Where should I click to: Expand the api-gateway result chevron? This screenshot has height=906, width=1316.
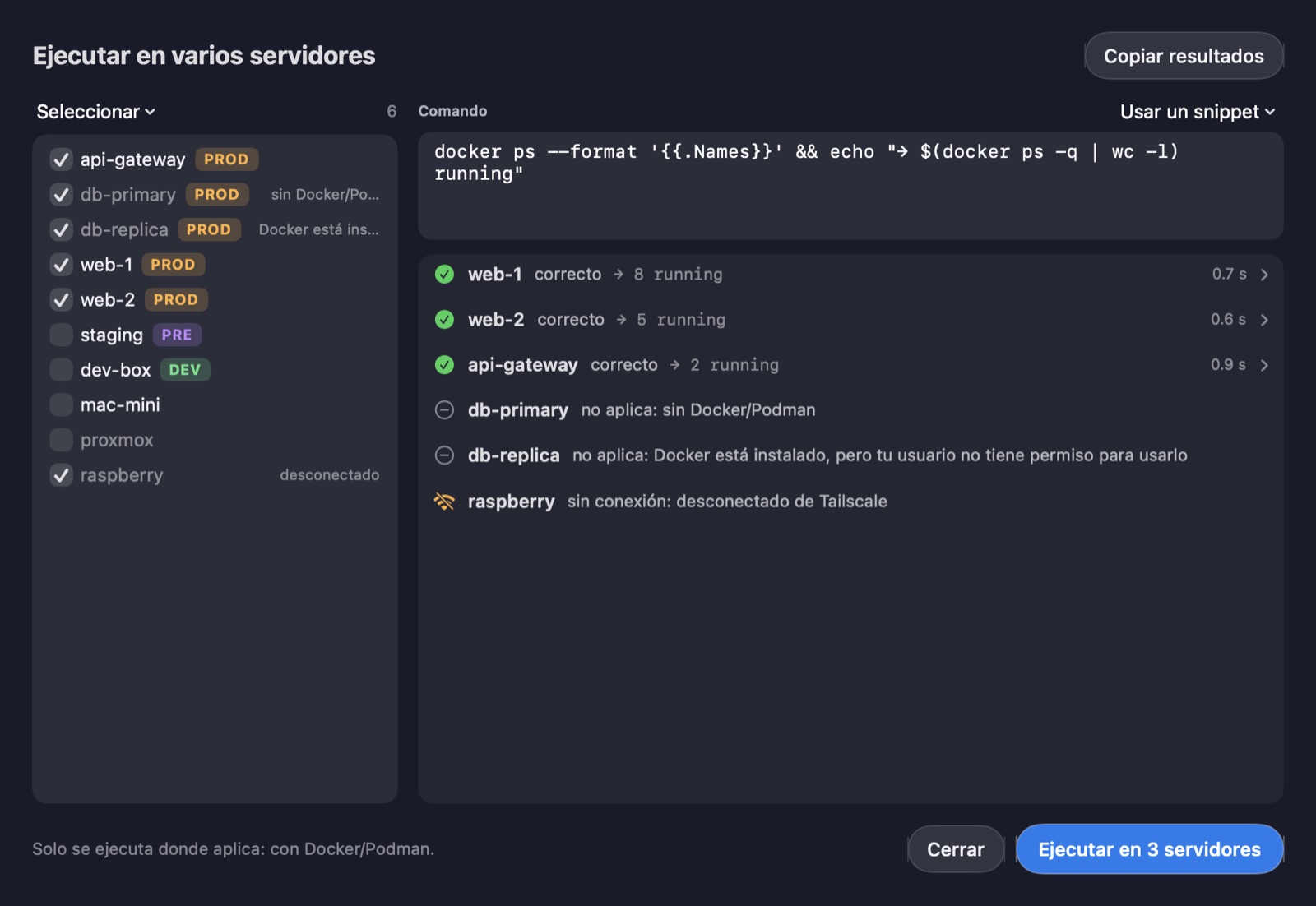pyautogui.click(x=1264, y=365)
